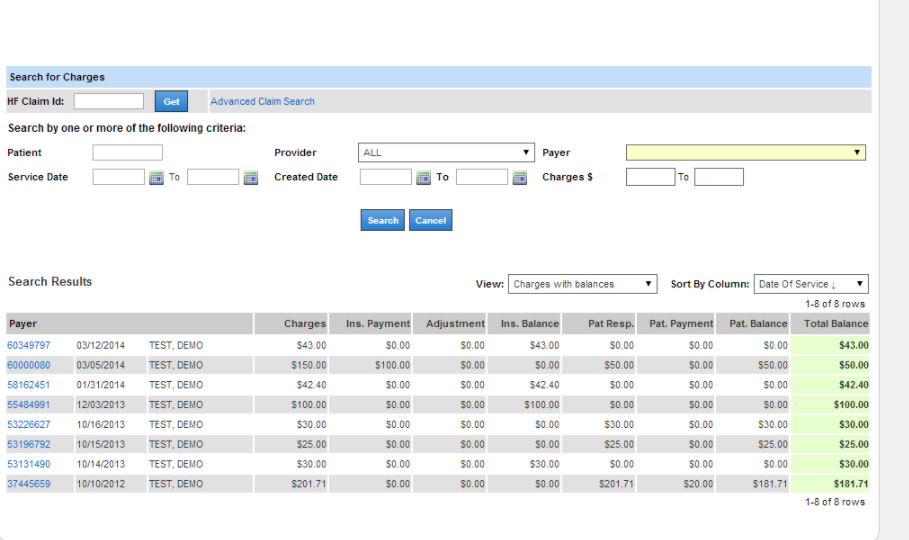Screen dimensions: 909x540
Task: Click the Get button
Action: pos(171,102)
